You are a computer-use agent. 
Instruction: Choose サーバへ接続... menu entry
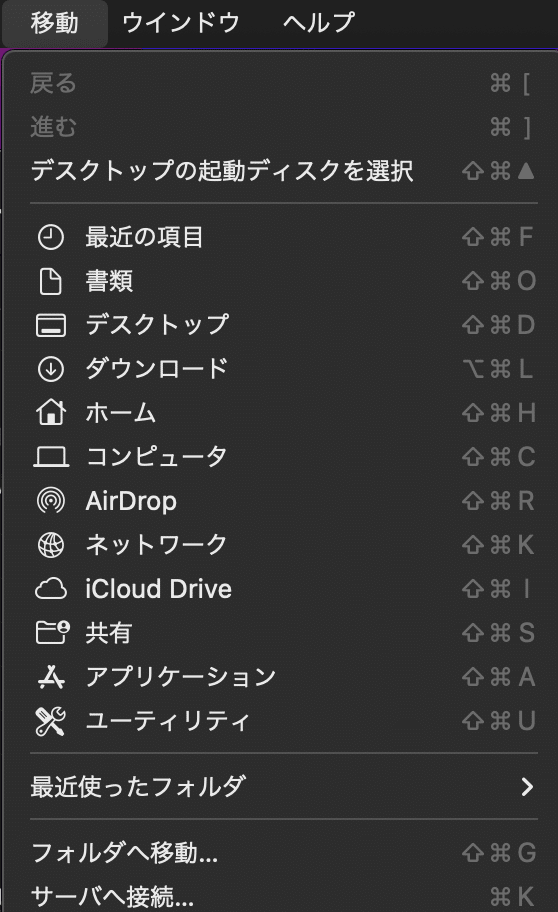[x=284, y=896]
